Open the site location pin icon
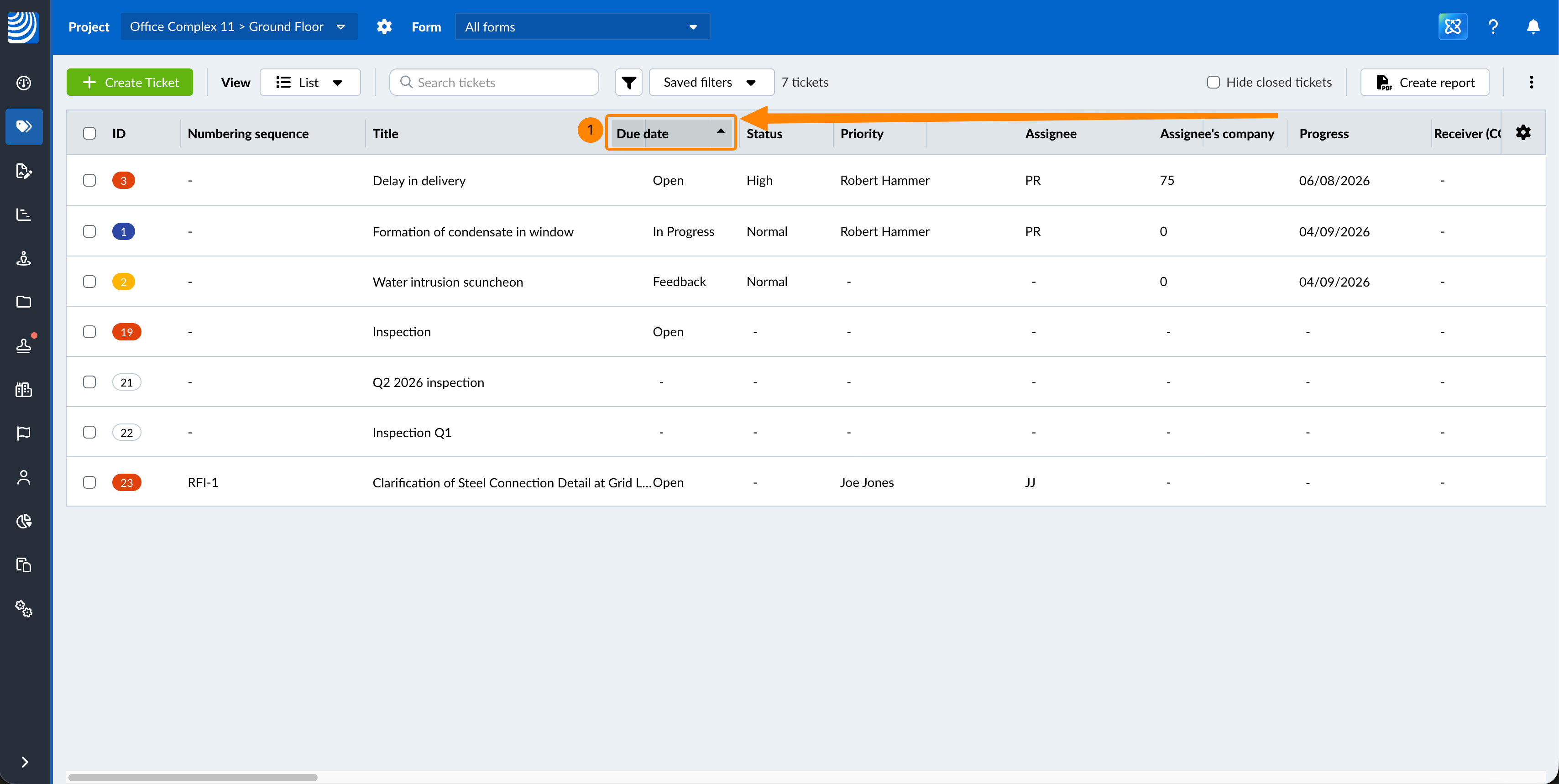This screenshot has height=784, width=1559. 24,258
